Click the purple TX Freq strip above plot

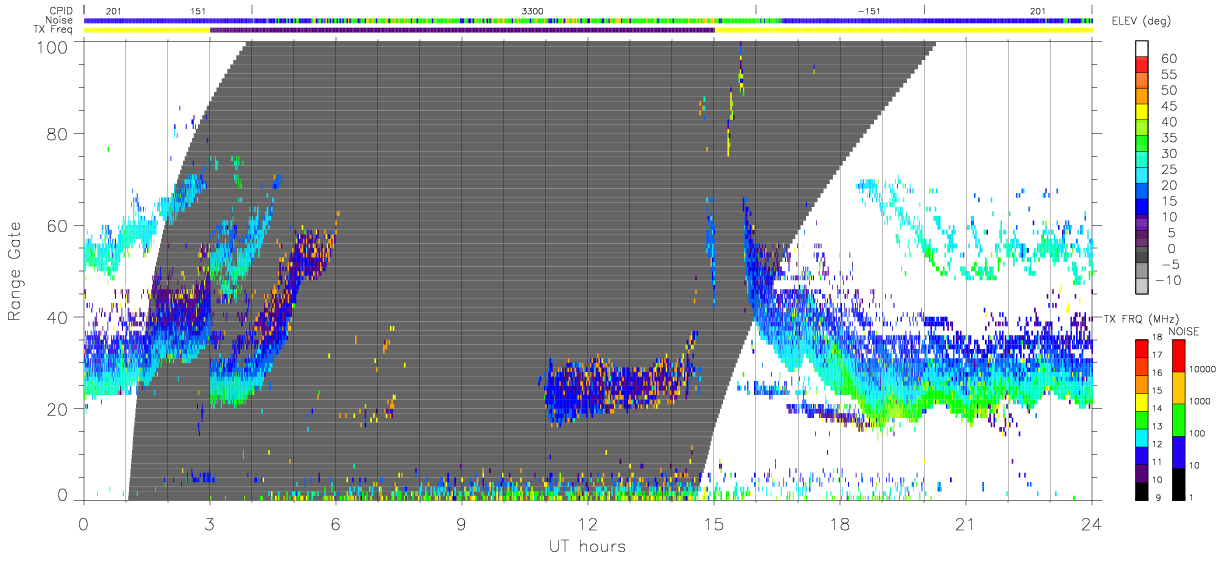pyautogui.click(x=462, y=29)
